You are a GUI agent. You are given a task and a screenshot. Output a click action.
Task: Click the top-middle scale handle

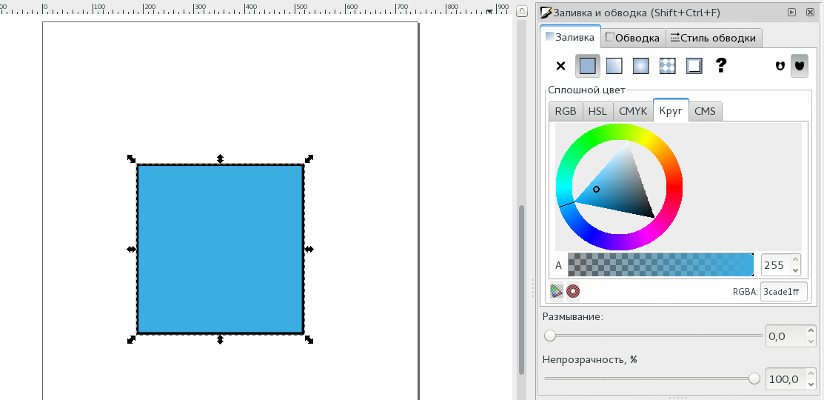pyautogui.click(x=220, y=159)
